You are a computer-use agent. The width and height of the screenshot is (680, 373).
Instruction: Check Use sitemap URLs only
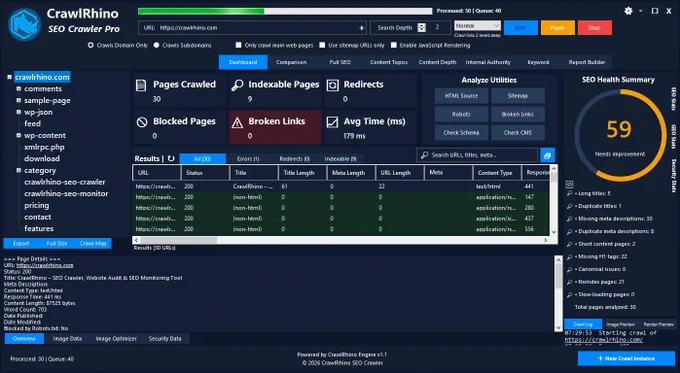pyautogui.click(x=322, y=45)
